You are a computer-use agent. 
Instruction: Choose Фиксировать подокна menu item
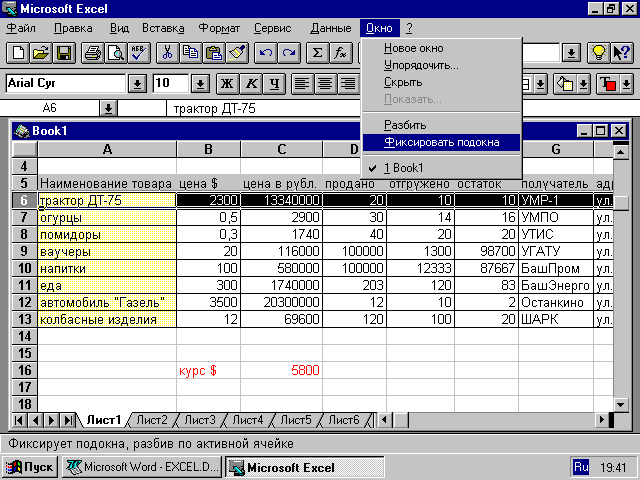441,142
